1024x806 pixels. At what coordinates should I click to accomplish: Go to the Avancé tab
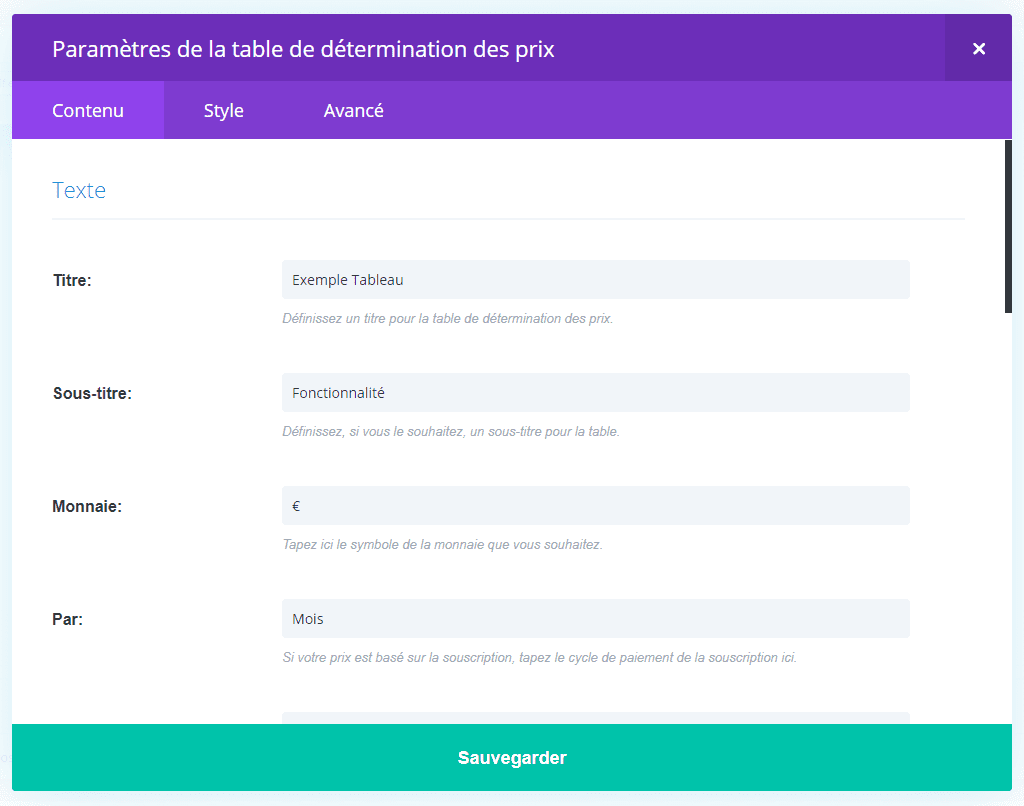[353, 110]
